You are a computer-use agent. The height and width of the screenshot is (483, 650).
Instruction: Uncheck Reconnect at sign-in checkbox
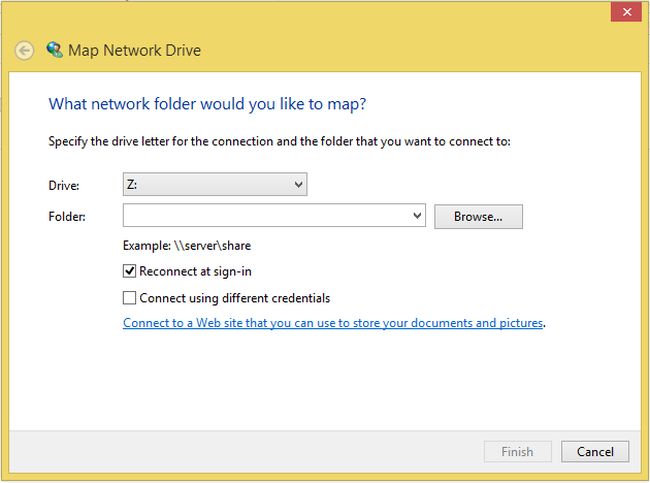(x=129, y=271)
